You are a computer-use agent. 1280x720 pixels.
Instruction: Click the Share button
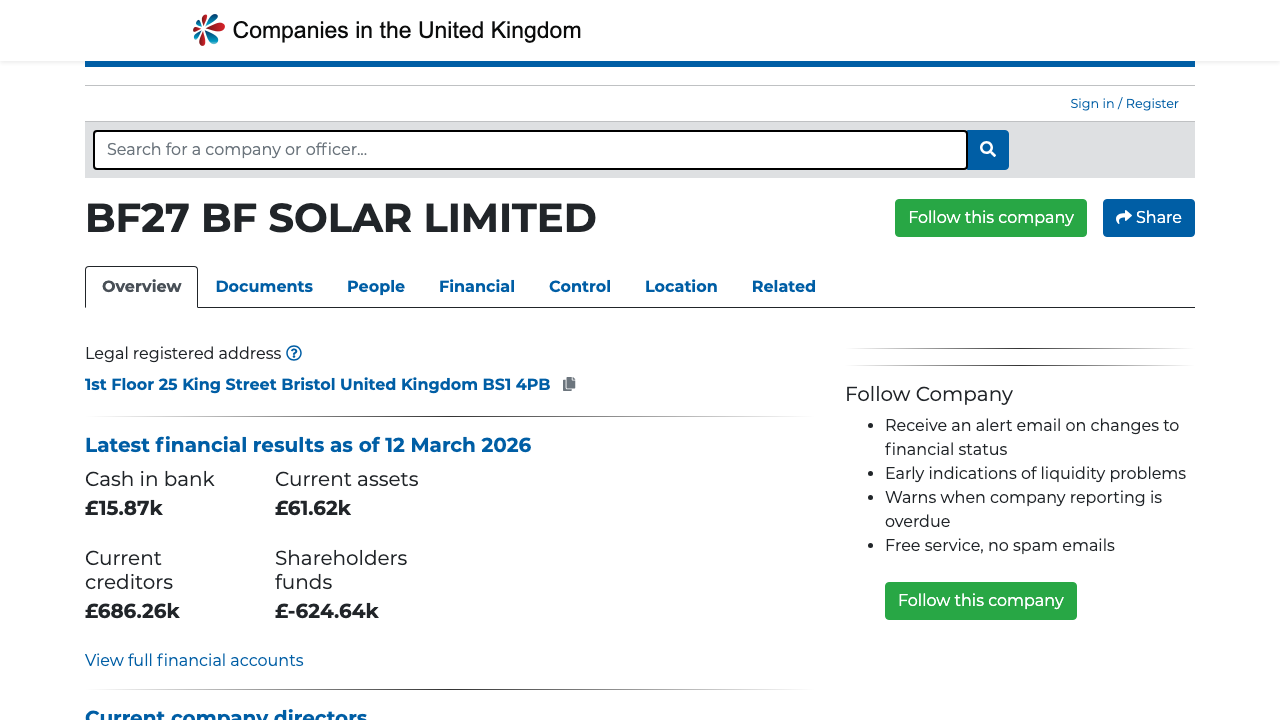(1148, 218)
